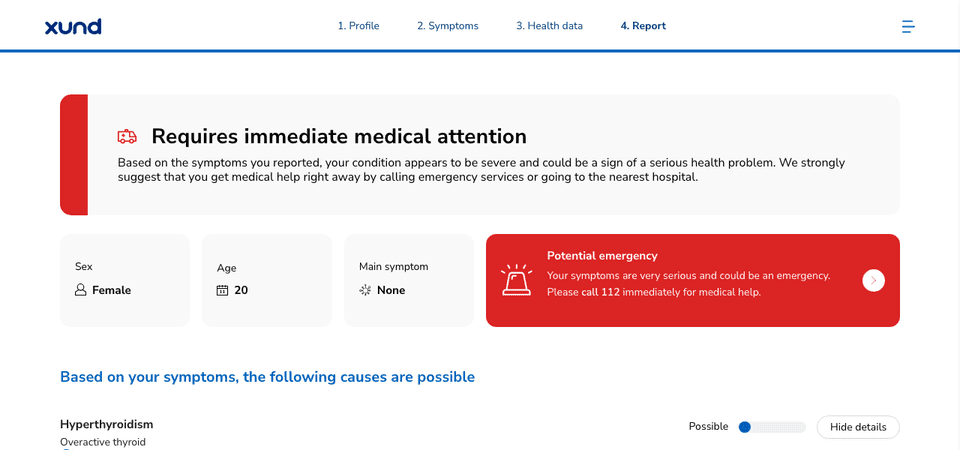Image resolution: width=960 pixels, height=450 pixels.
Task: Collapse Hyperthyroidism with Hide details
Action: (x=858, y=427)
